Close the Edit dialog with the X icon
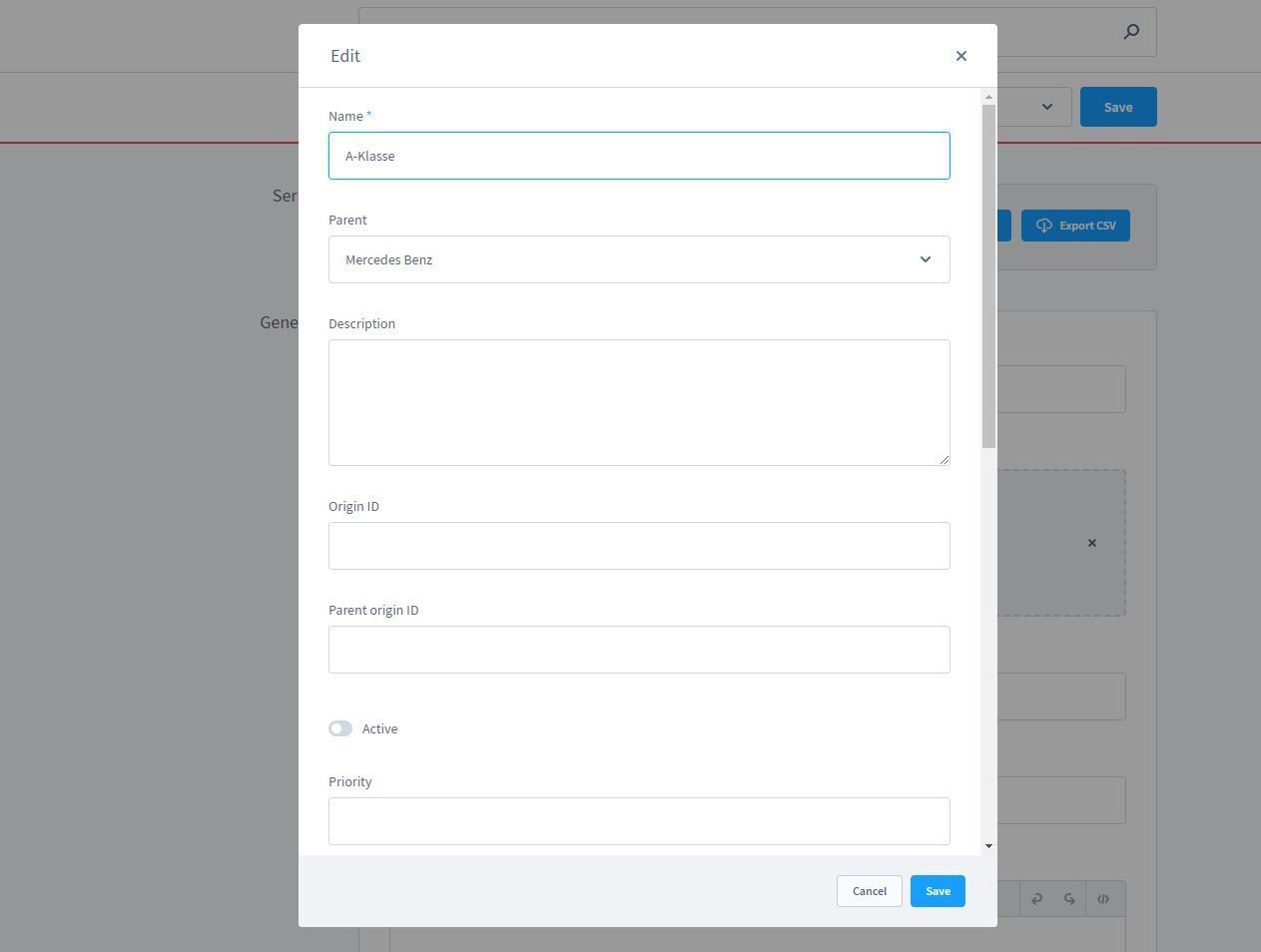1261x952 pixels. pos(961,56)
